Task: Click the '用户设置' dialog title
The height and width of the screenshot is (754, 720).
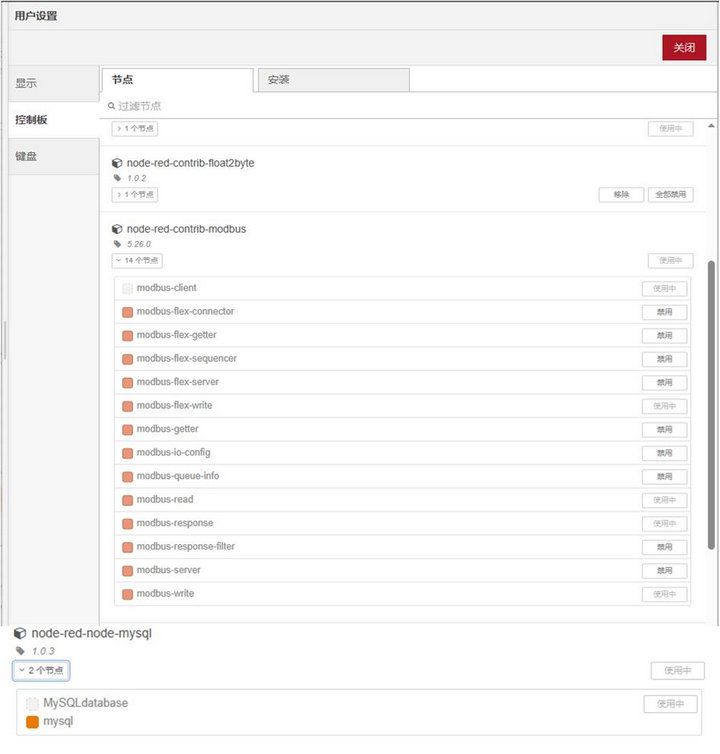Action: coord(36,16)
